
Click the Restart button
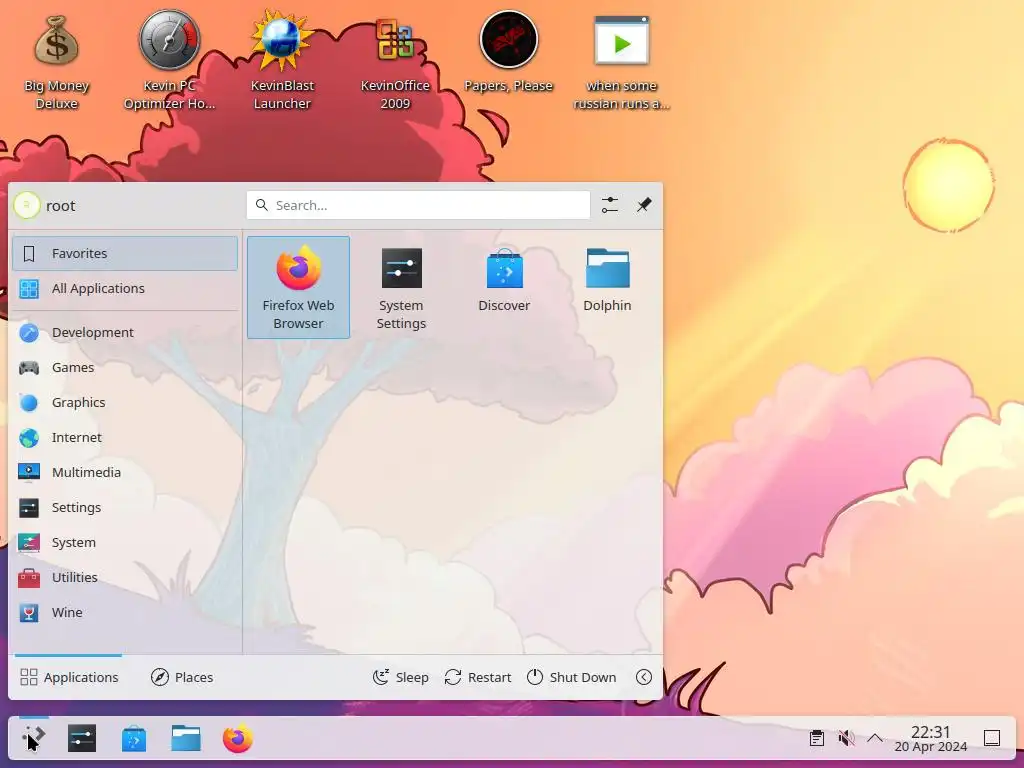477,677
